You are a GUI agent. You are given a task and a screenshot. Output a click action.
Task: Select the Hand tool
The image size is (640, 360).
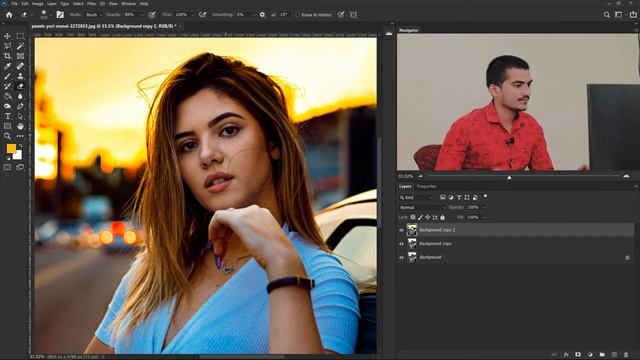20,126
